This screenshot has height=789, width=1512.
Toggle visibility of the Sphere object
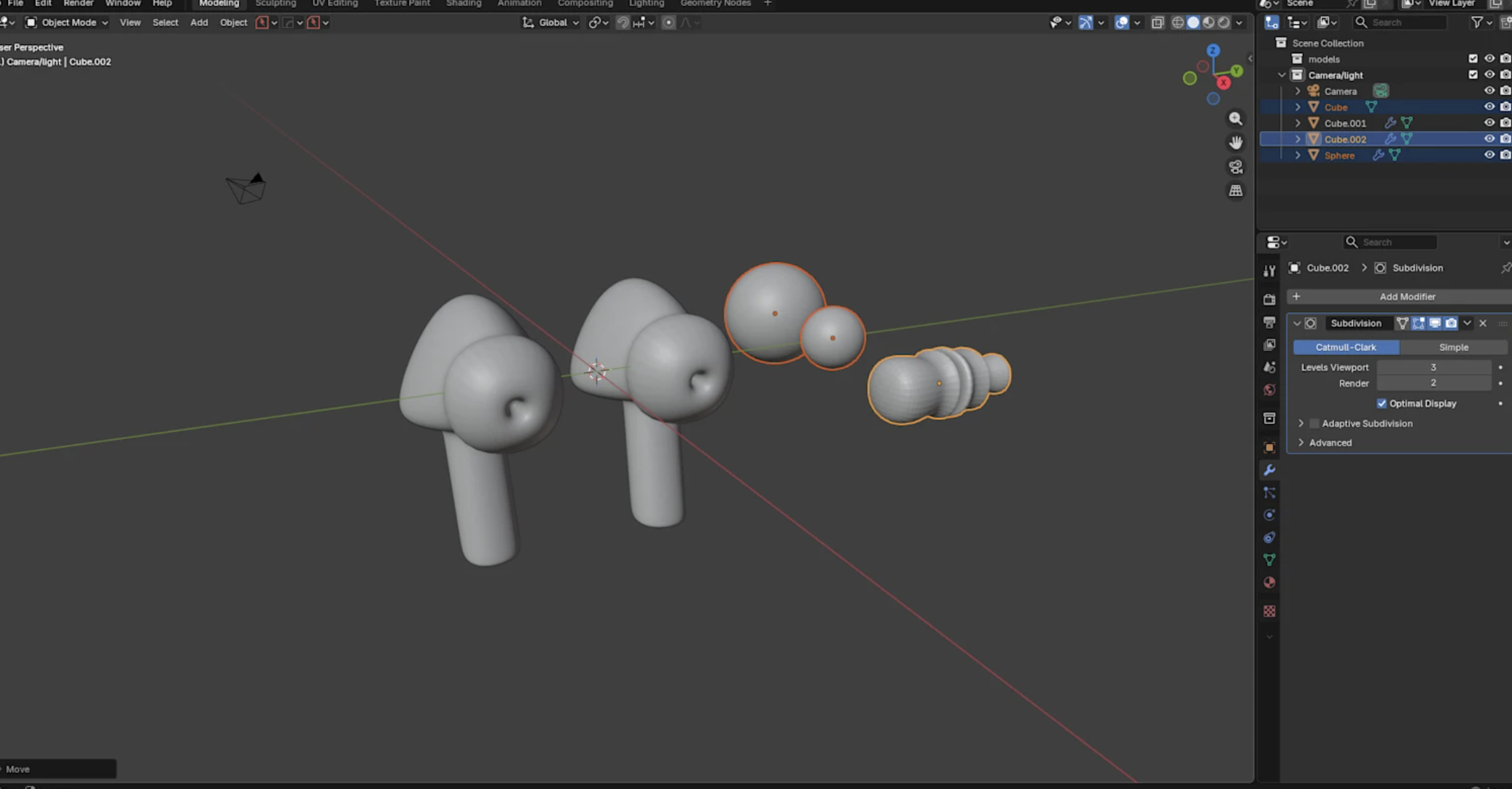tap(1489, 155)
